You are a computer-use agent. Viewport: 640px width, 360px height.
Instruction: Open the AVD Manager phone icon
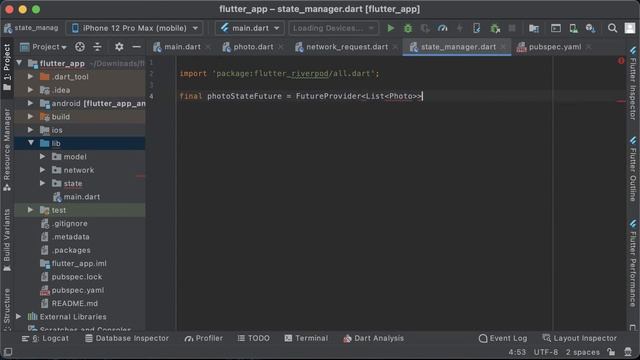573,28
